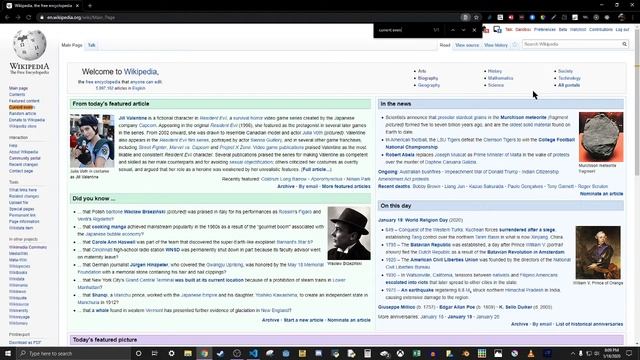Click the browser forward arrow
Image resolution: width=640 pixels, height=360 pixels.
[18, 18]
